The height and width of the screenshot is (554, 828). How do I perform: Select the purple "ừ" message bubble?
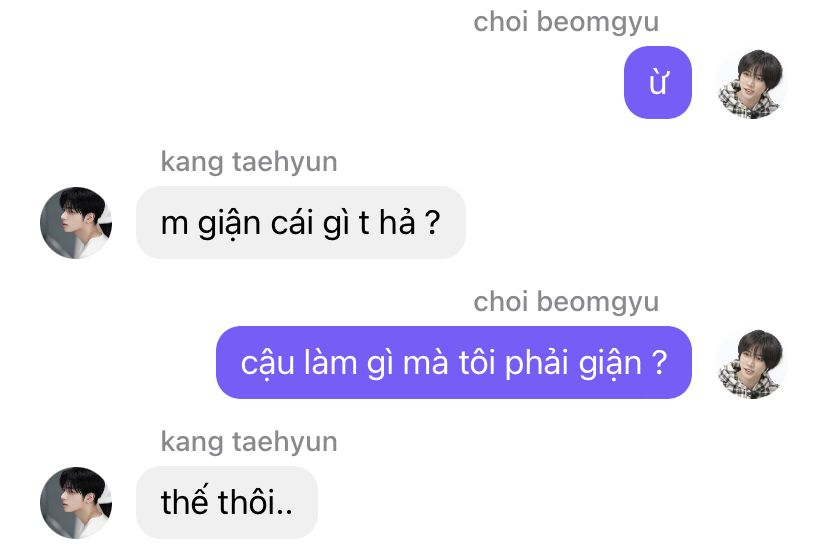[658, 82]
